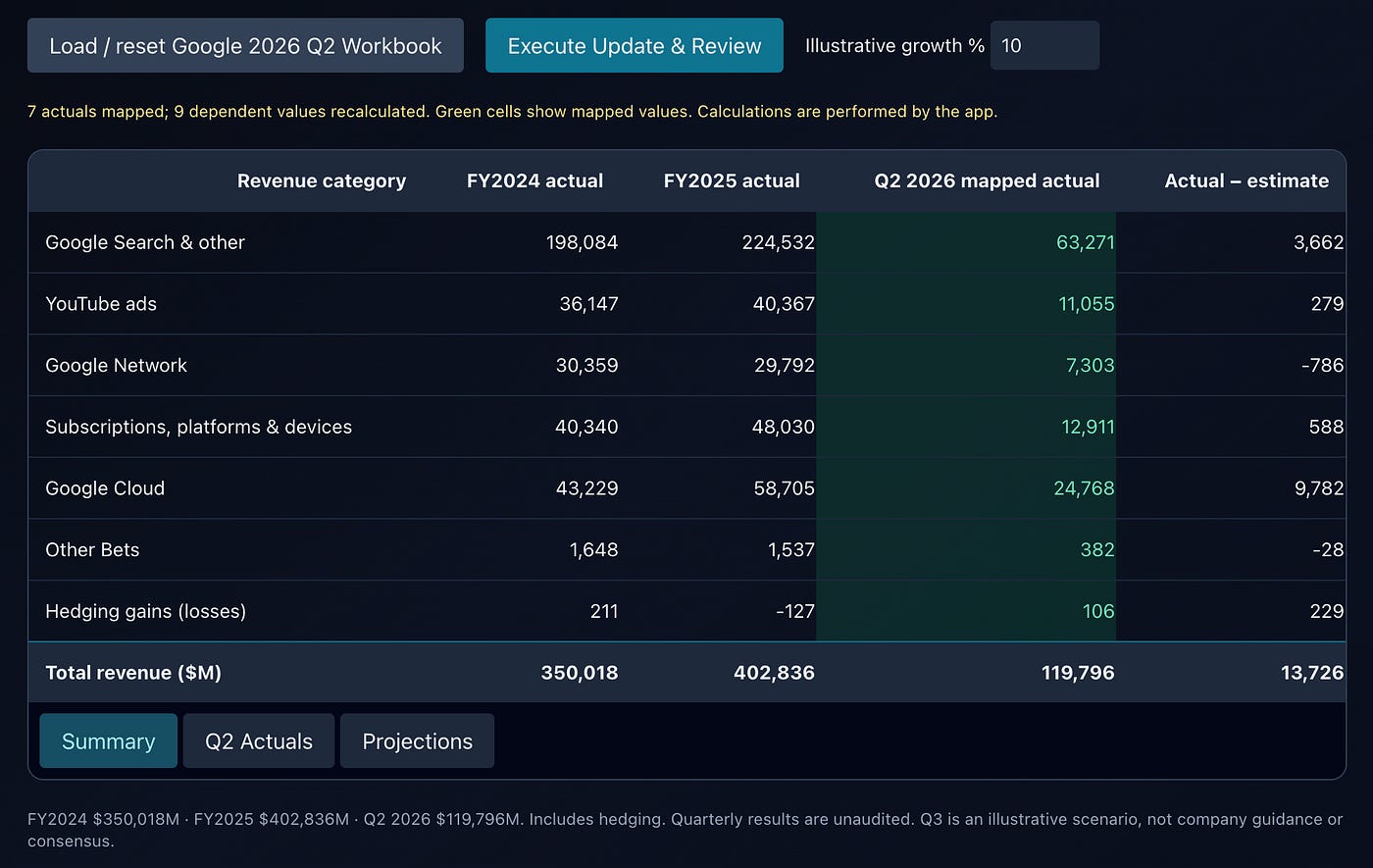Select YouTube ads variance 279
The height and width of the screenshot is (868, 1373).
pyautogui.click(x=1327, y=303)
